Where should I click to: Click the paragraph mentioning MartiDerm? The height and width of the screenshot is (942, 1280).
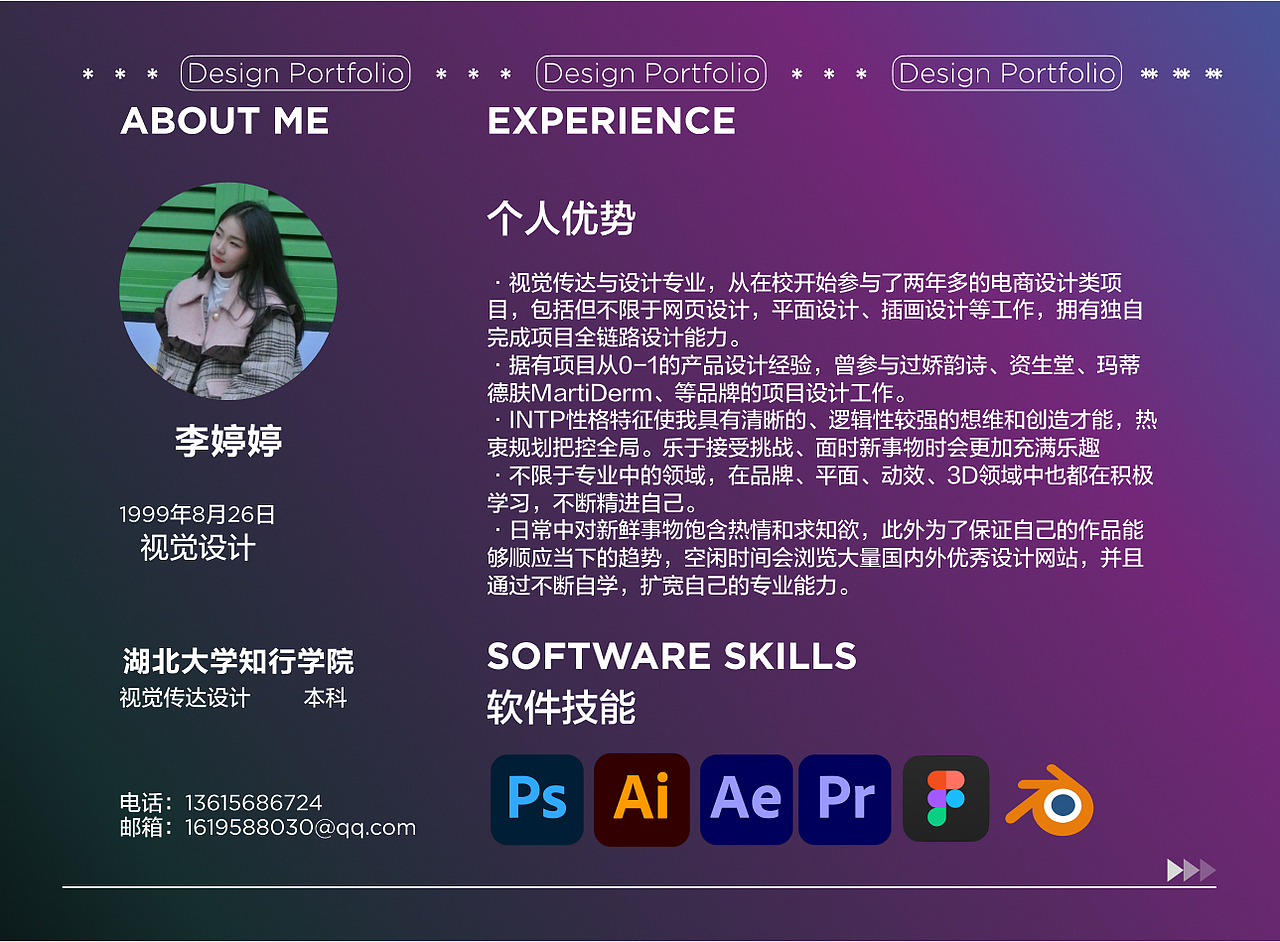point(814,379)
